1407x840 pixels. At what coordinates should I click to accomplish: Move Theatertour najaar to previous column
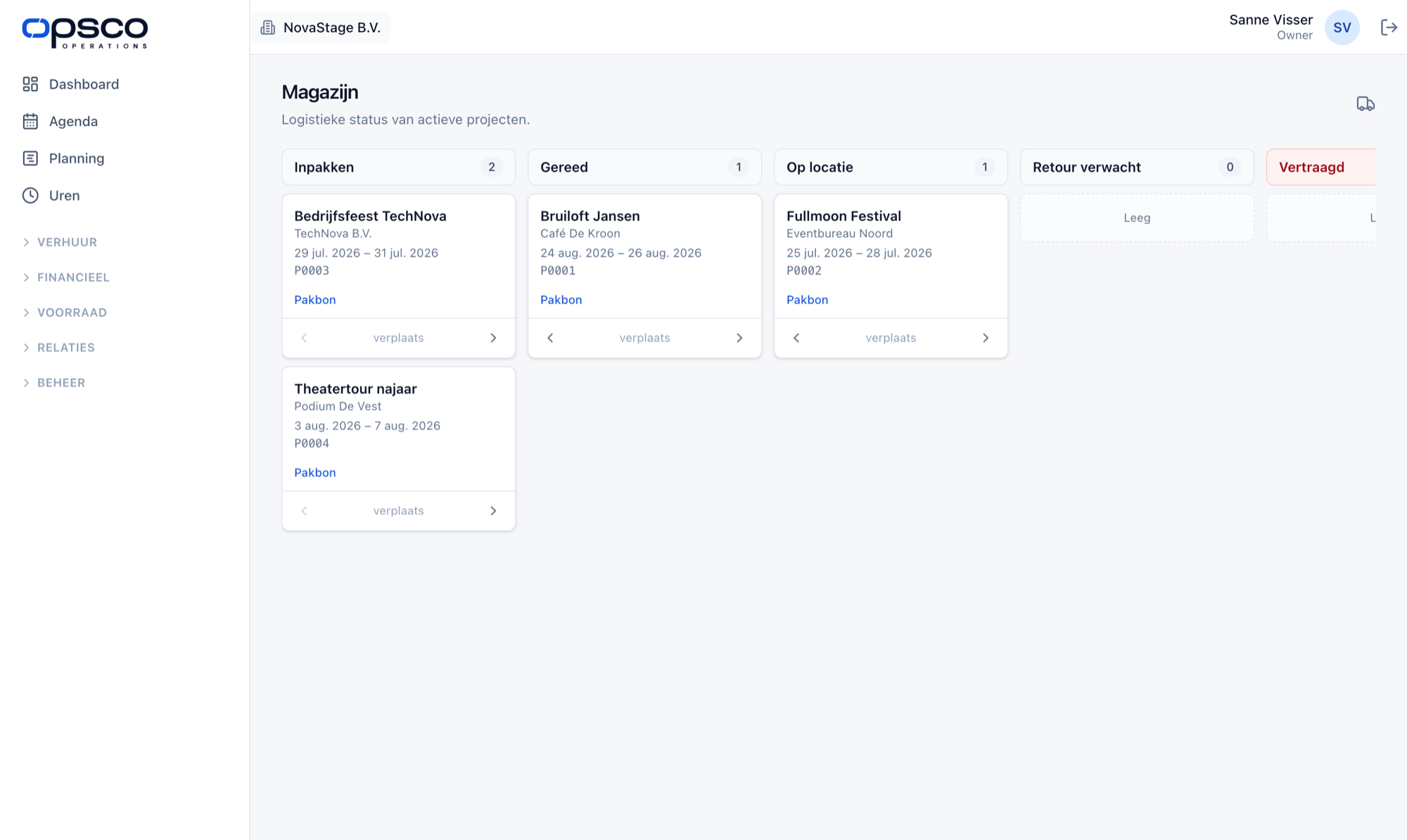(x=304, y=511)
